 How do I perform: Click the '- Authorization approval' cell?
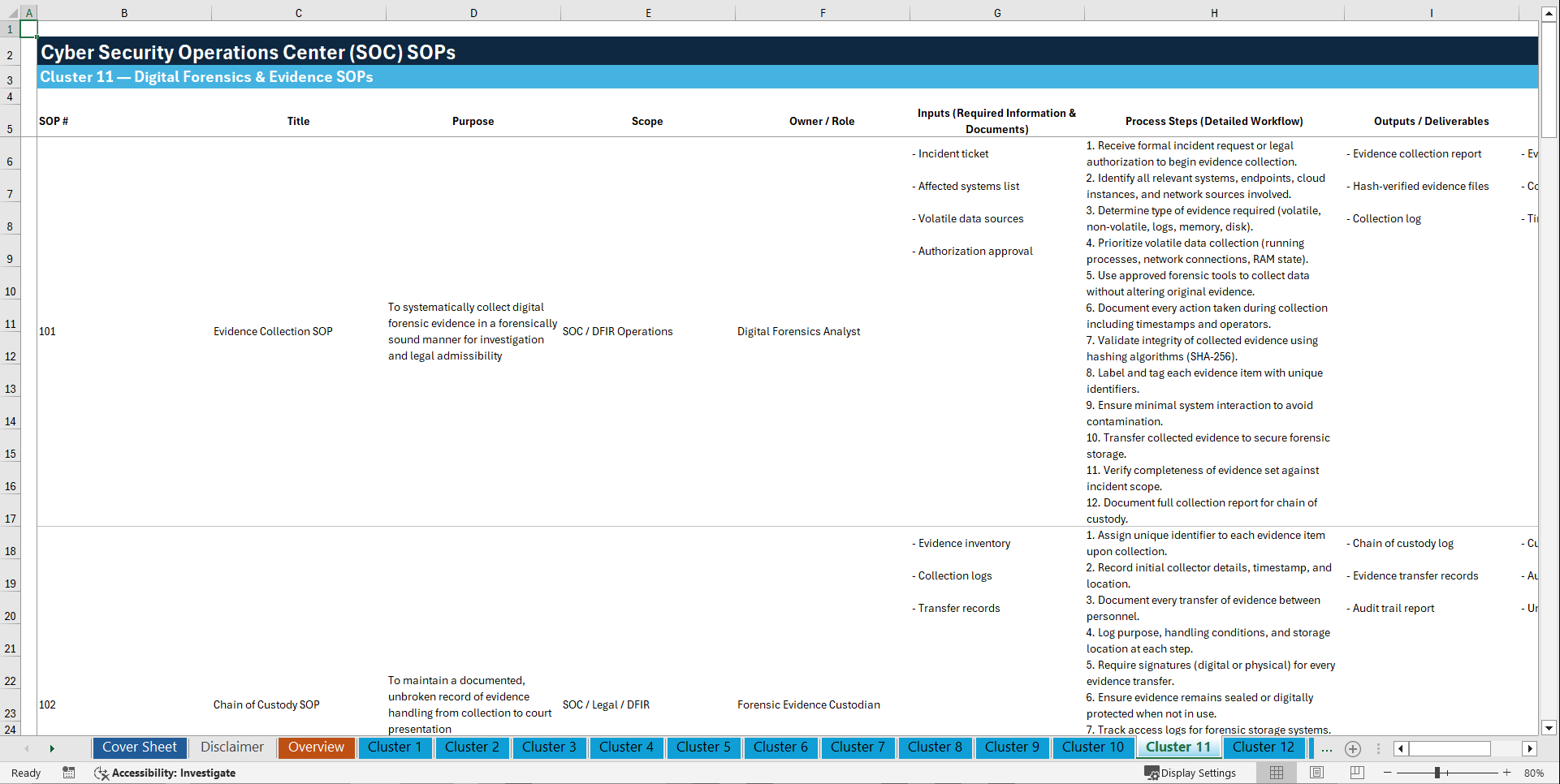[x=997, y=251]
